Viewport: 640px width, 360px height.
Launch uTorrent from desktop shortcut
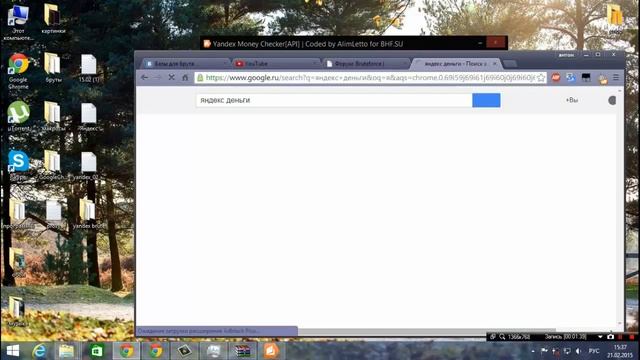click(18, 117)
